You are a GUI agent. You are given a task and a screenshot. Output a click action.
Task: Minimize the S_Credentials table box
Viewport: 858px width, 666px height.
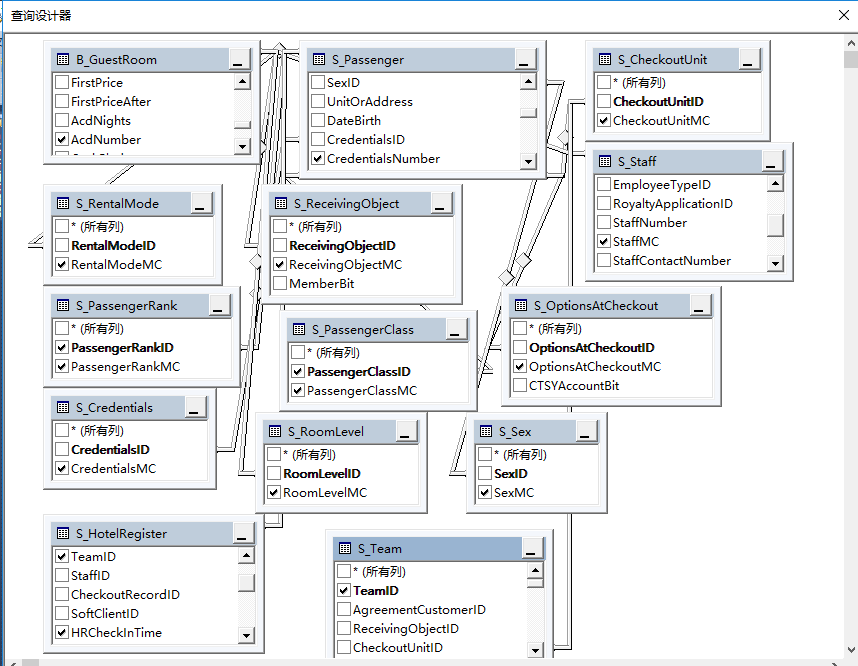(x=195, y=408)
